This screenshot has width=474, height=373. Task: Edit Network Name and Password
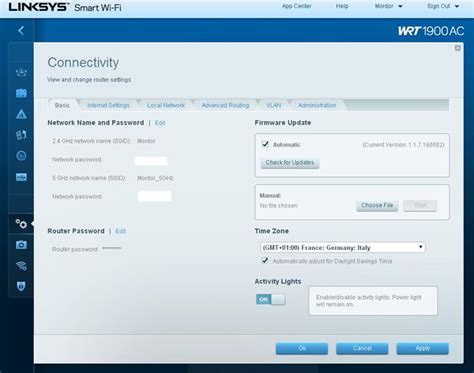tap(160, 123)
